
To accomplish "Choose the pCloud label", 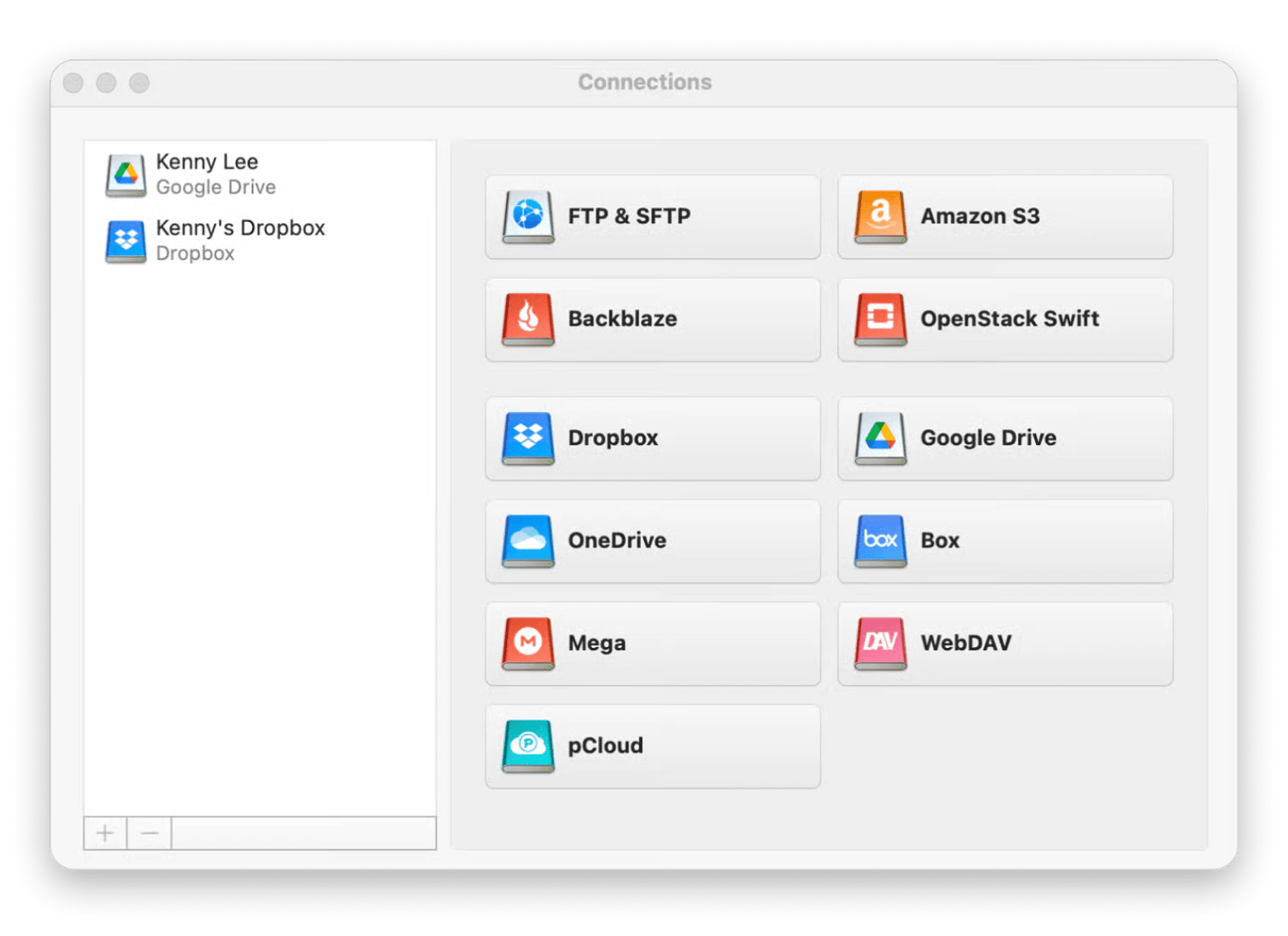I will [605, 745].
